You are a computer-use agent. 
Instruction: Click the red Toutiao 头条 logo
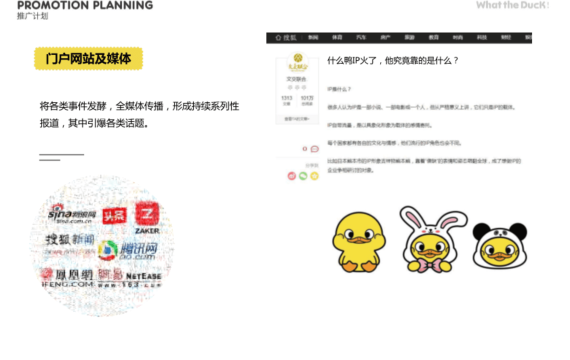(114, 216)
